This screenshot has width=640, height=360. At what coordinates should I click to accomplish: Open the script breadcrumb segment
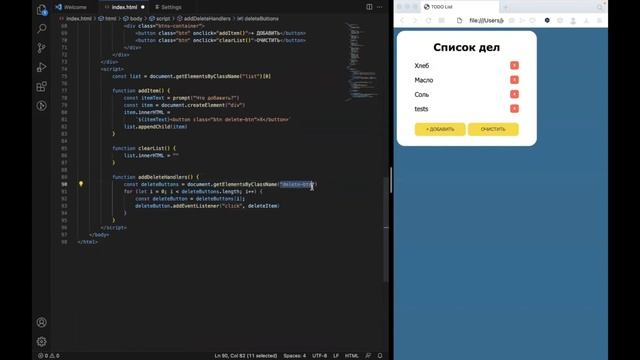pos(160,19)
